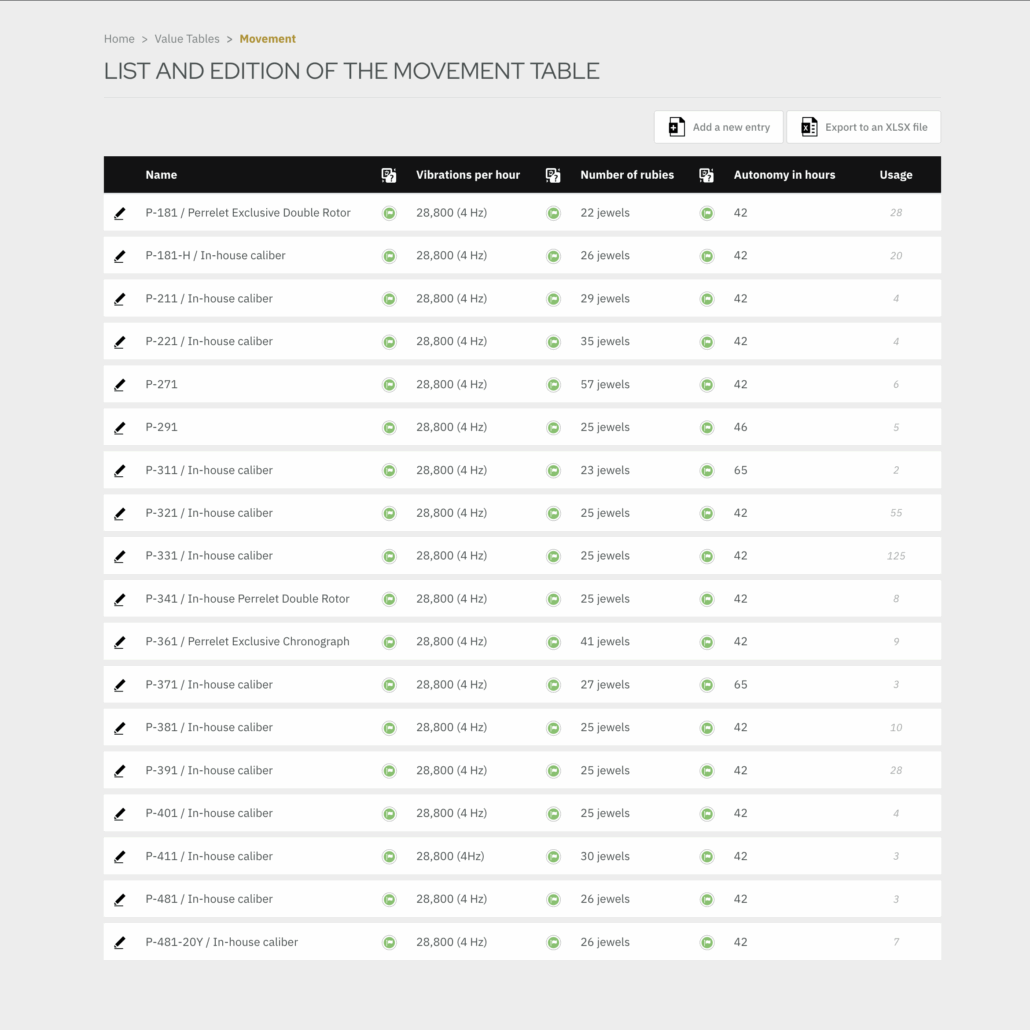The height and width of the screenshot is (1030, 1030).
Task: Edit the P-181 / Perrelet Exclusive Double Rotor row
Action: click(120, 213)
